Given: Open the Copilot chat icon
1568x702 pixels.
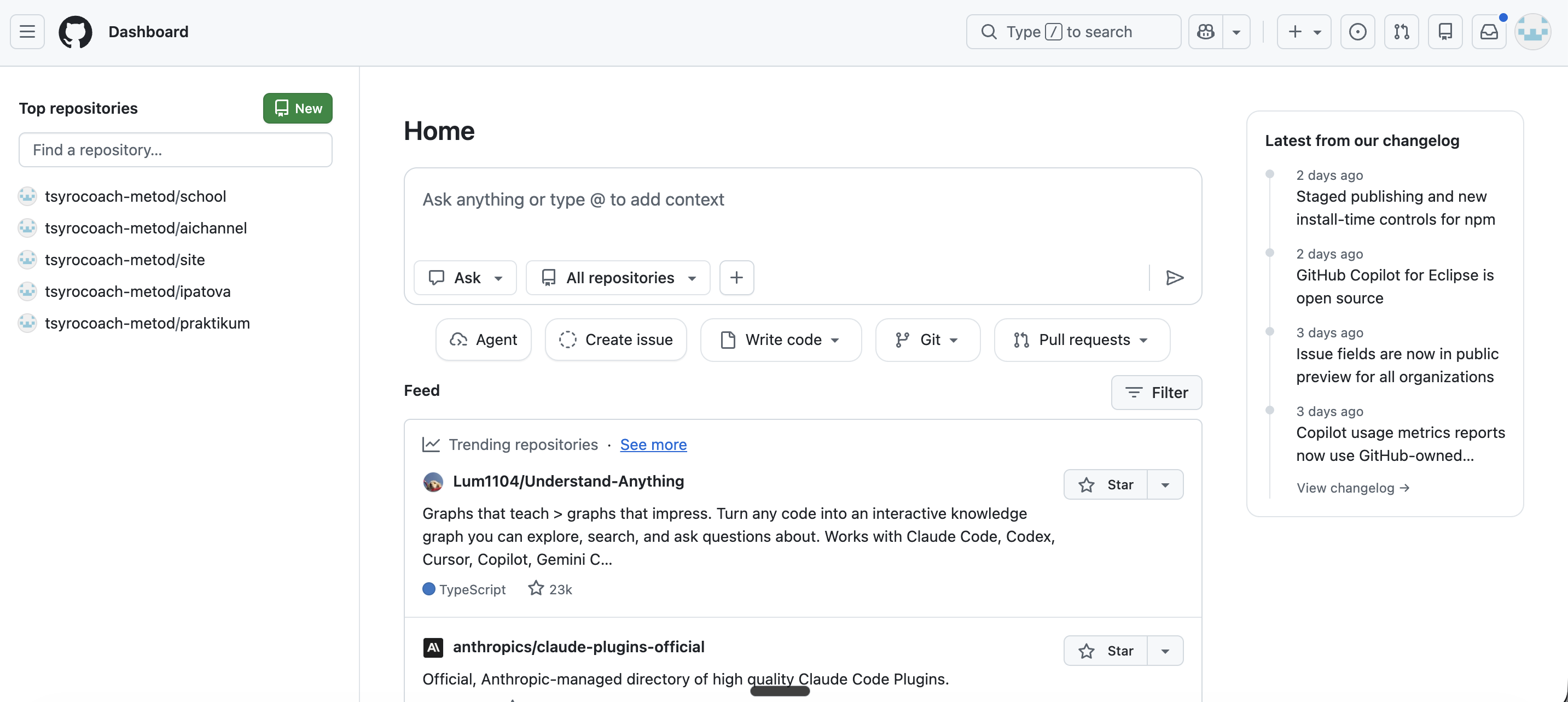Looking at the screenshot, I should (1206, 32).
